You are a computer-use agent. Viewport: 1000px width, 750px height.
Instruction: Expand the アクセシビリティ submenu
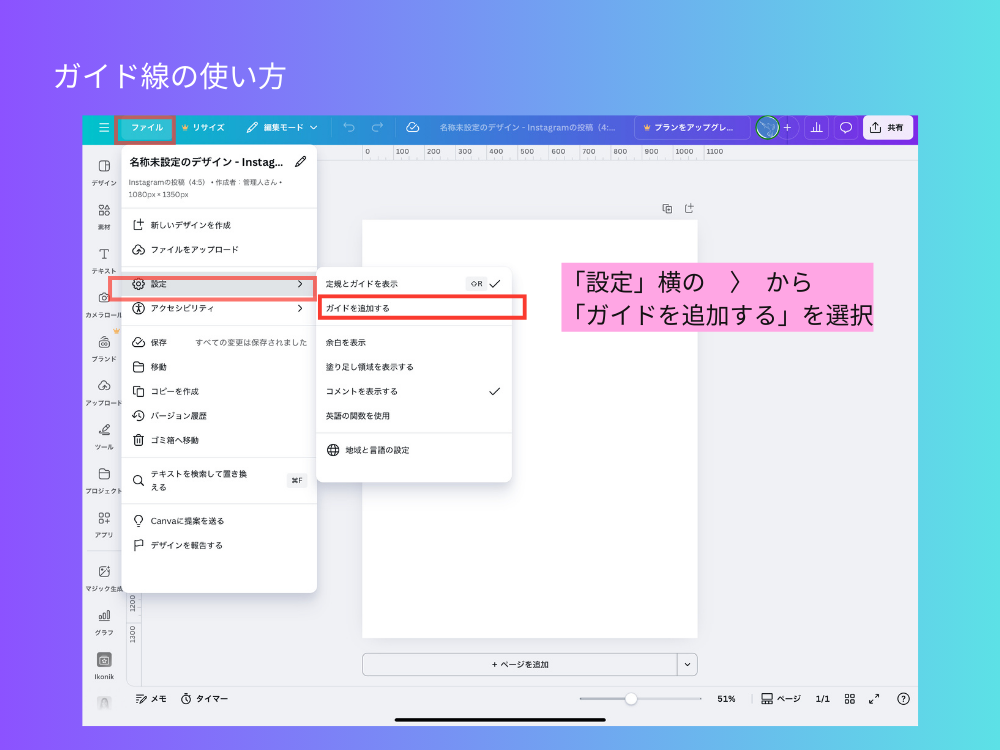click(x=217, y=307)
